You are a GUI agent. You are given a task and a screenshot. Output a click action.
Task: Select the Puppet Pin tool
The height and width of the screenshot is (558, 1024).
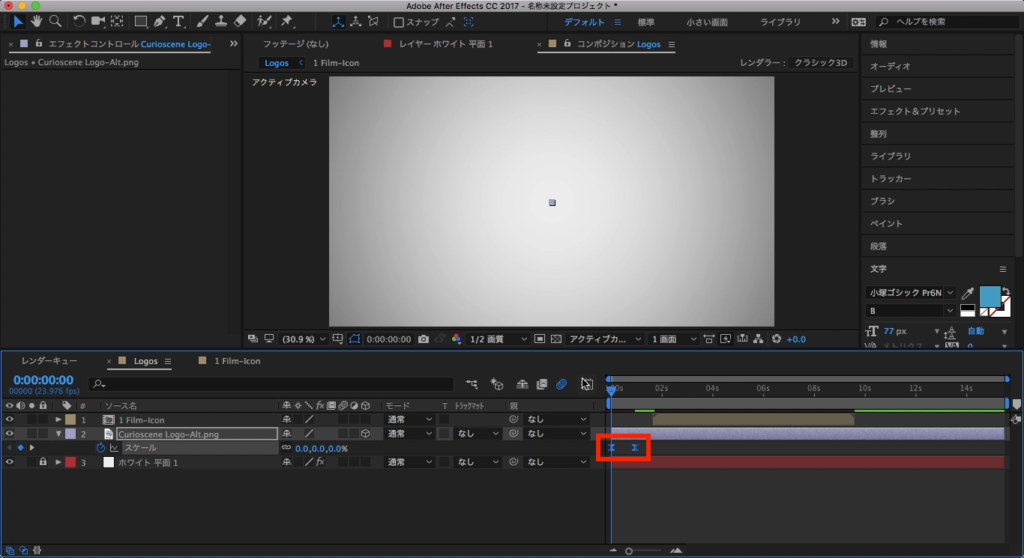tap(287, 21)
